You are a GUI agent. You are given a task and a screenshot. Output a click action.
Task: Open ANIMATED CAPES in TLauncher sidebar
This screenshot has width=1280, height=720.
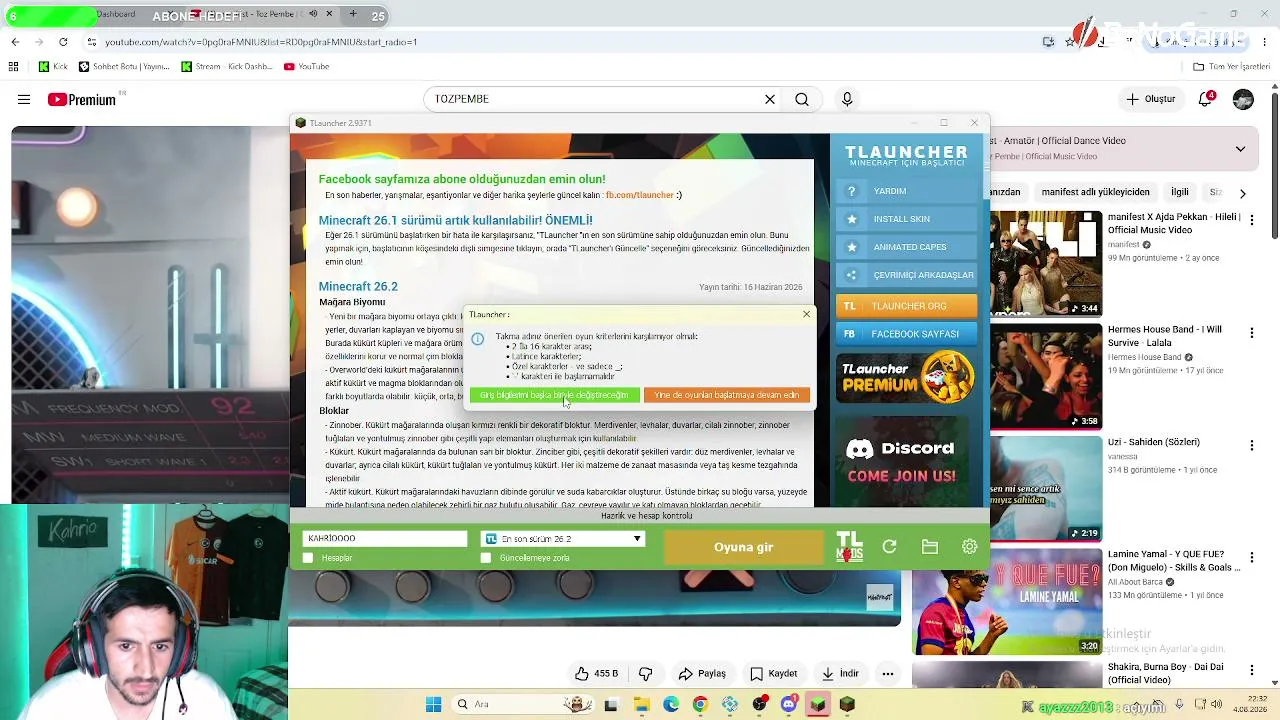[x=905, y=247]
